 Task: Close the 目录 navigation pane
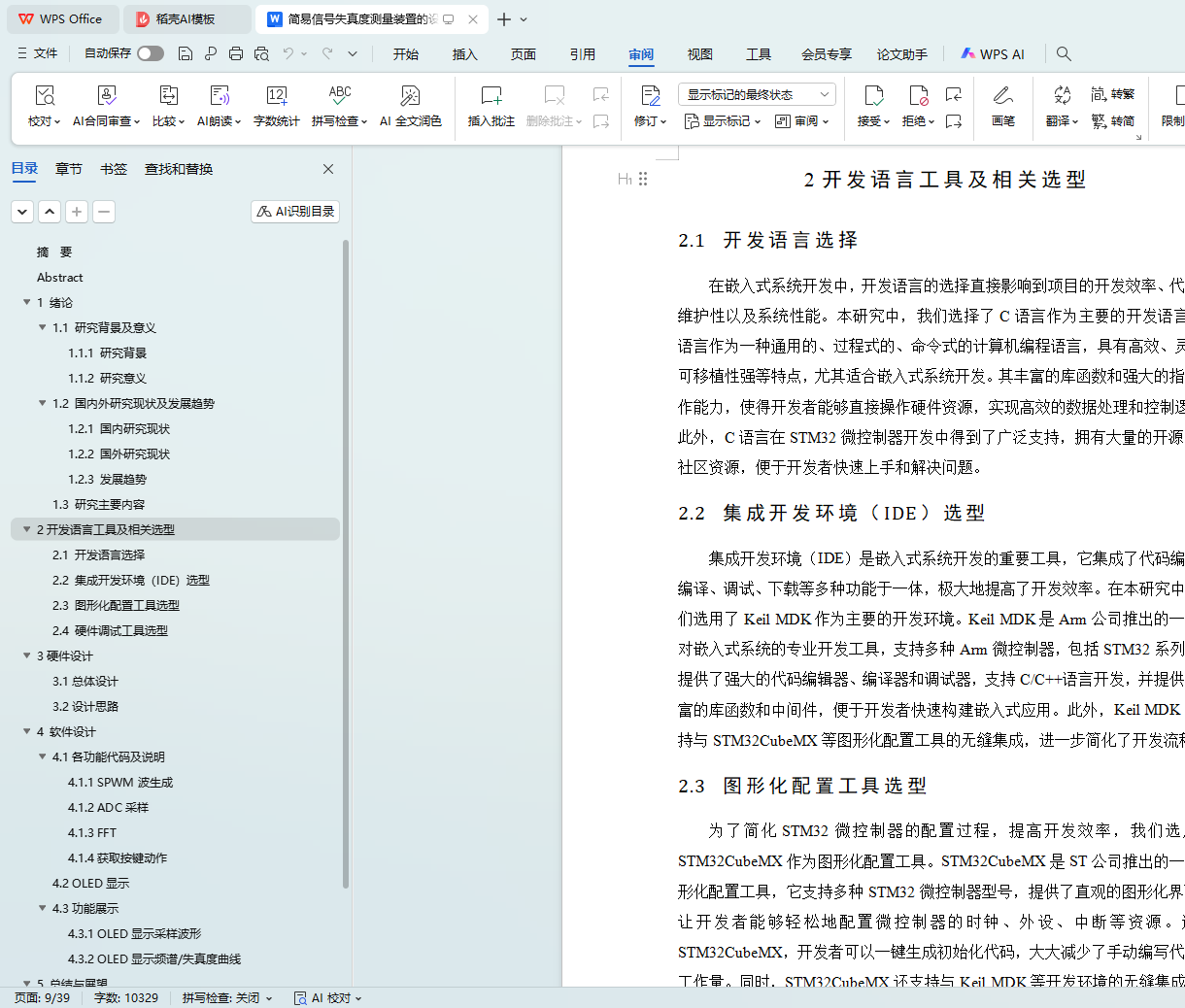[x=328, y=169]
